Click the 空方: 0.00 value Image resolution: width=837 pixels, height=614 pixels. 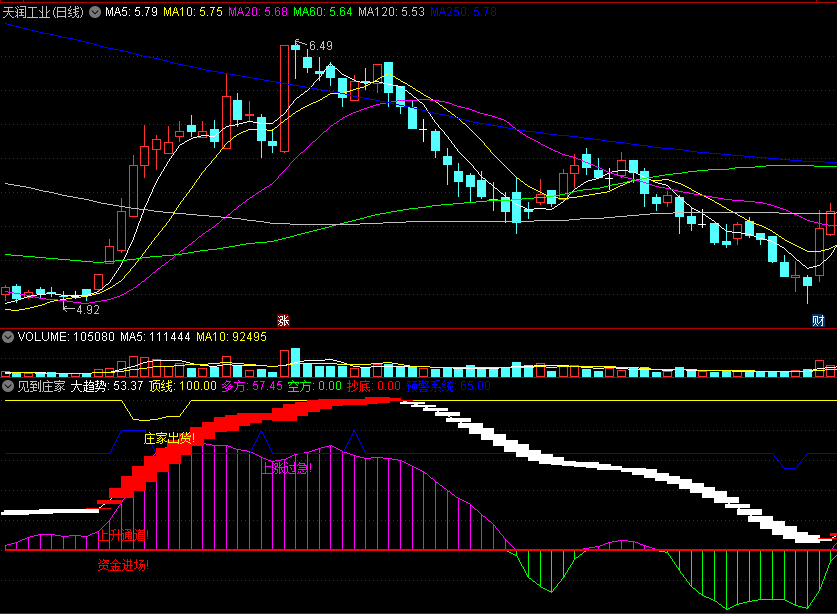click(314, 386)
